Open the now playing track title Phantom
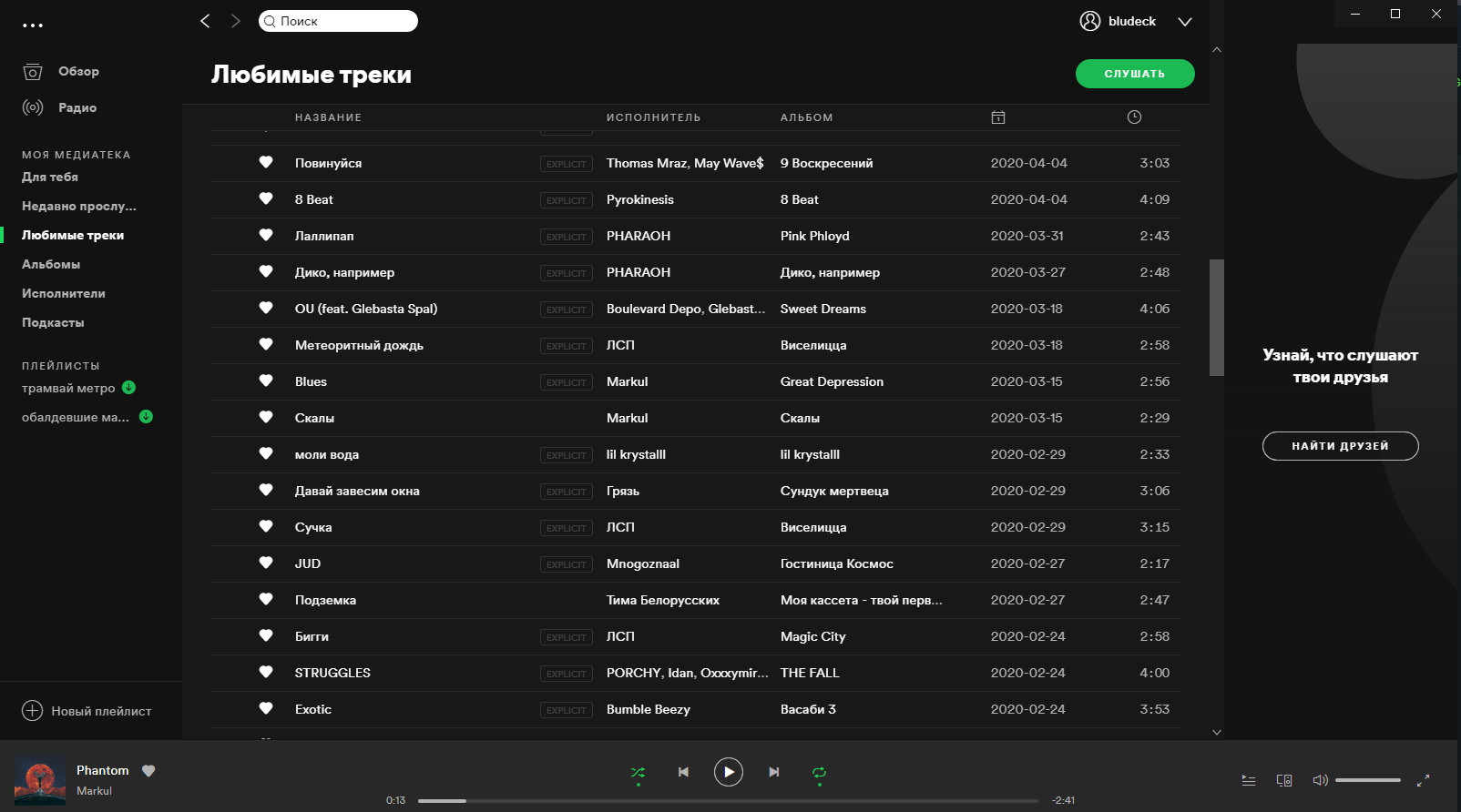The height and width of the screenshot is (812, 1461). (x=103, y=770)
